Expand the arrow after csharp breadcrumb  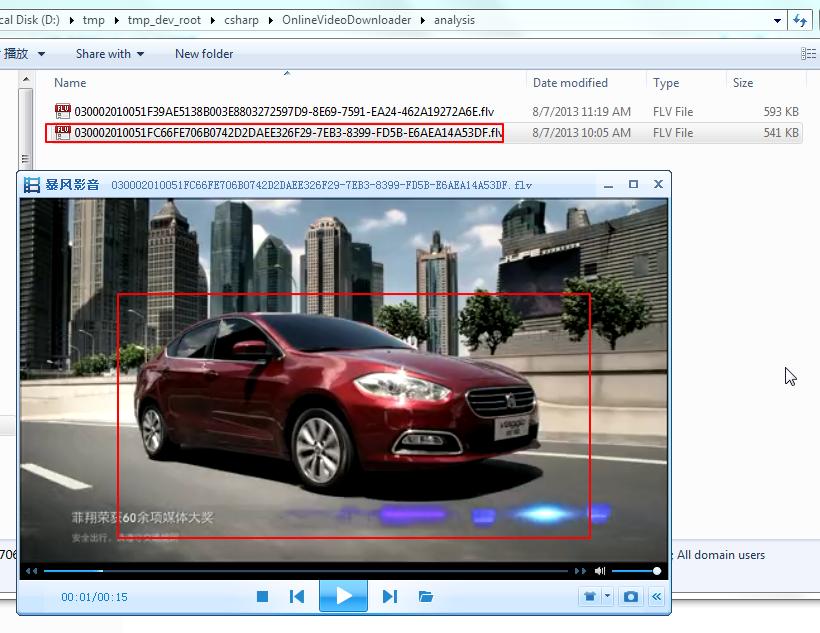[x=270, y=20]
